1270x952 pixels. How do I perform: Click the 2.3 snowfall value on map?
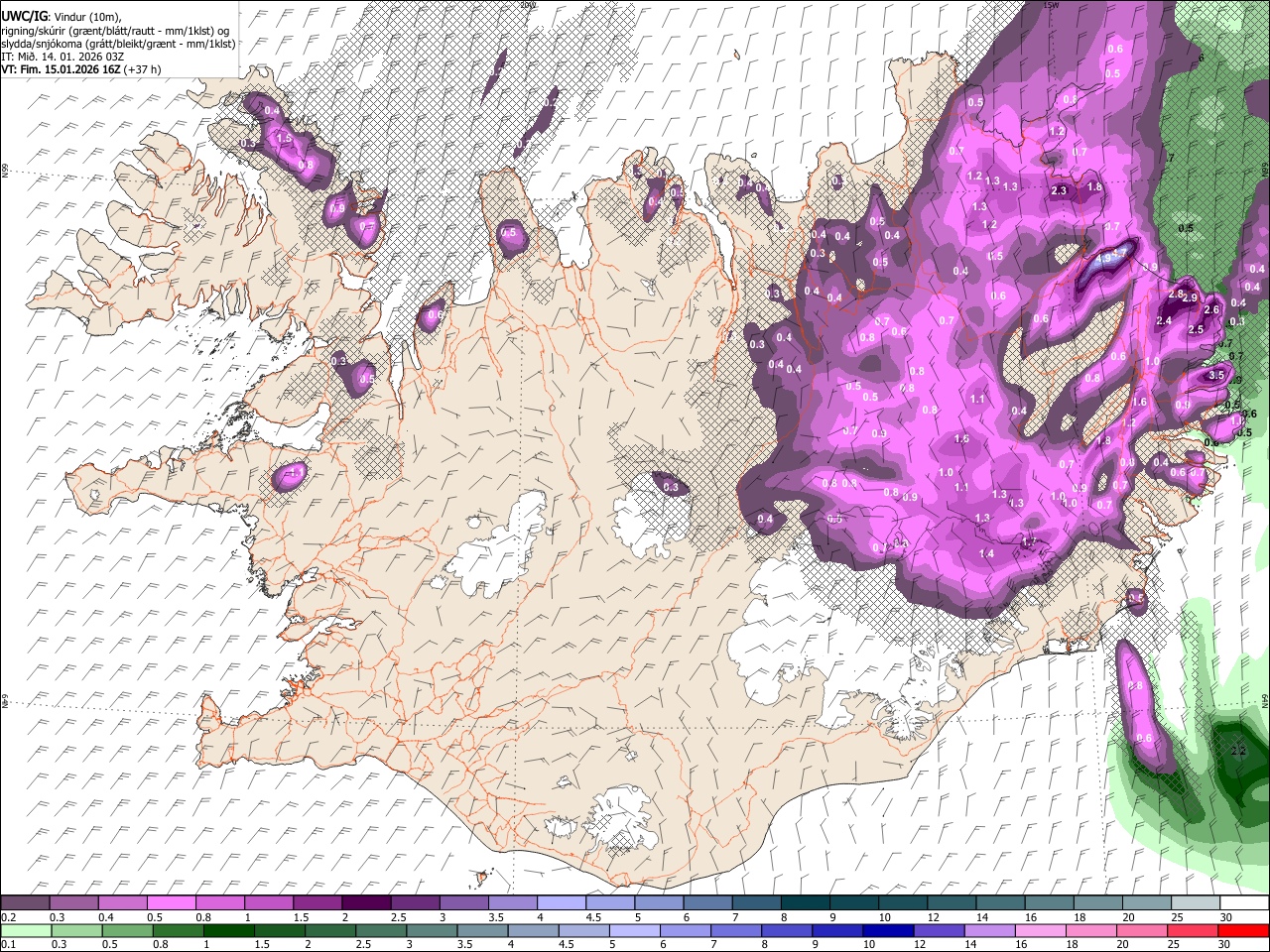1059,191
